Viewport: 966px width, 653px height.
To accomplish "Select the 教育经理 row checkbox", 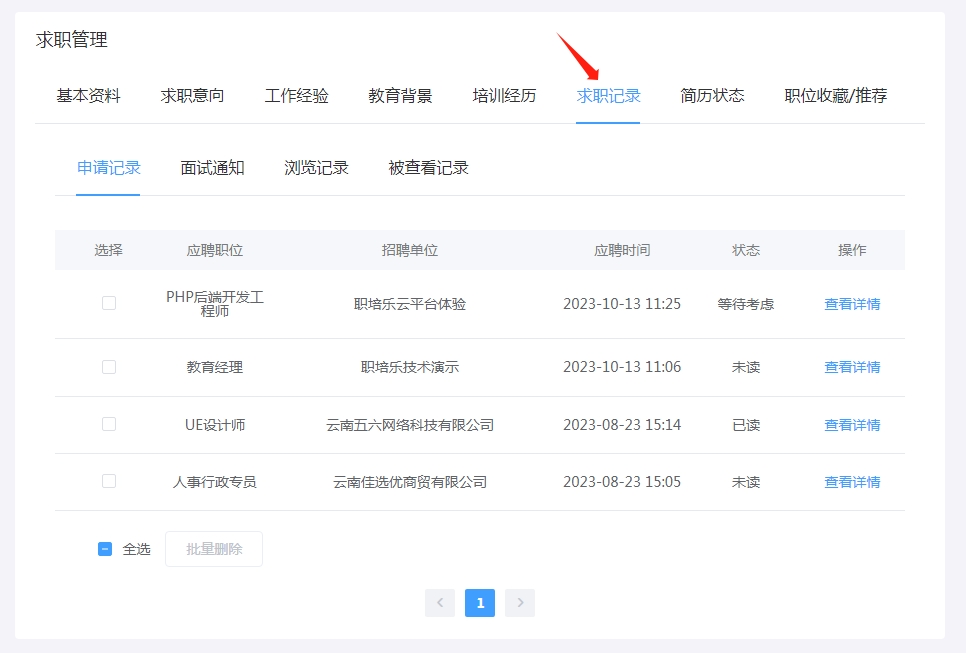I will click(x=109, y=367).
